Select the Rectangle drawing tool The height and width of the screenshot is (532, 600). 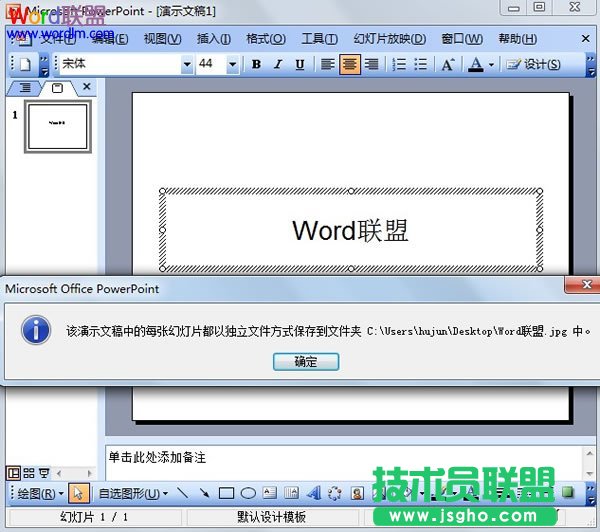(x=226, y=493)
